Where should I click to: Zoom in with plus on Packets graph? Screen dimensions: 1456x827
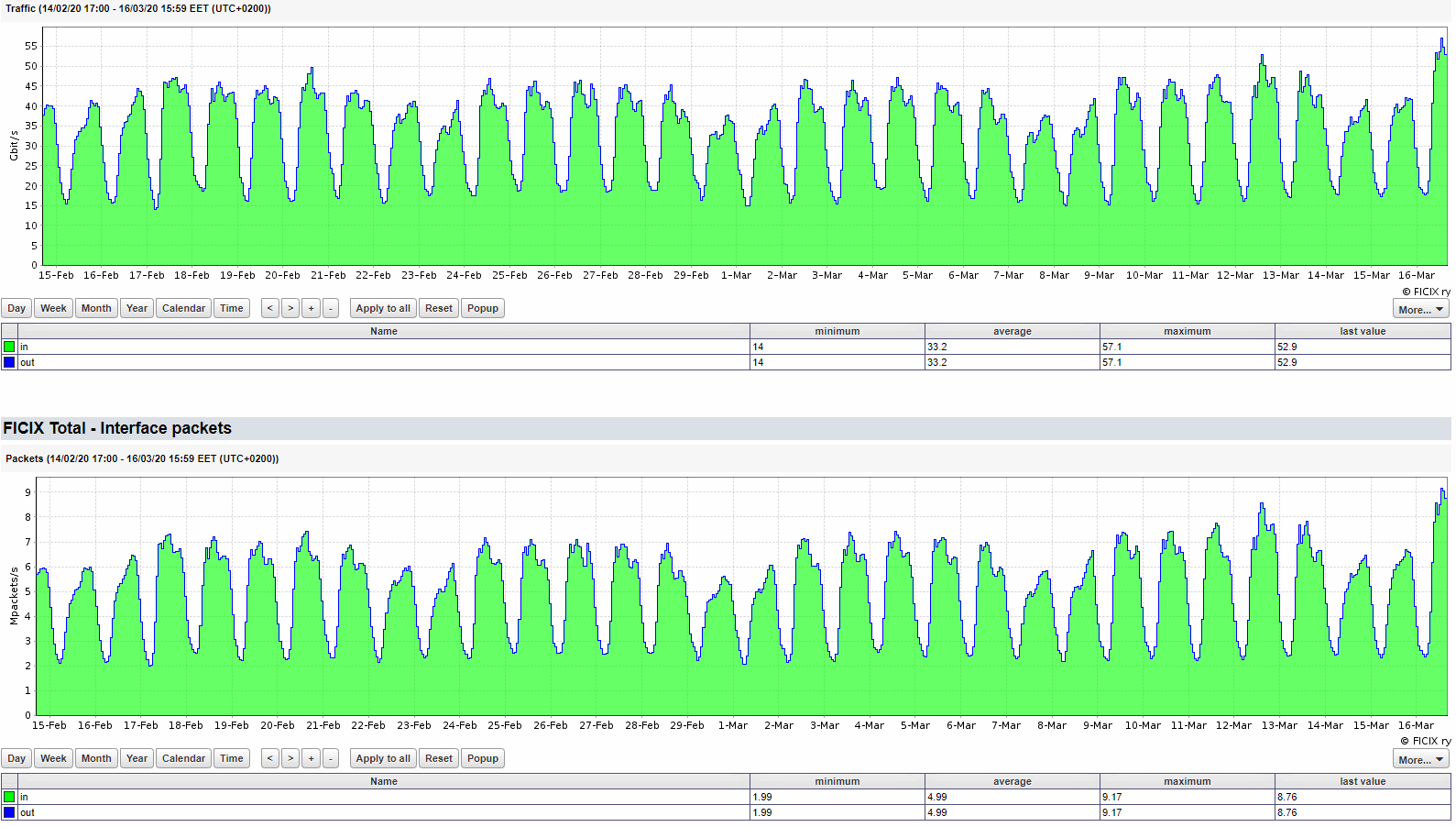click(312, 758)
